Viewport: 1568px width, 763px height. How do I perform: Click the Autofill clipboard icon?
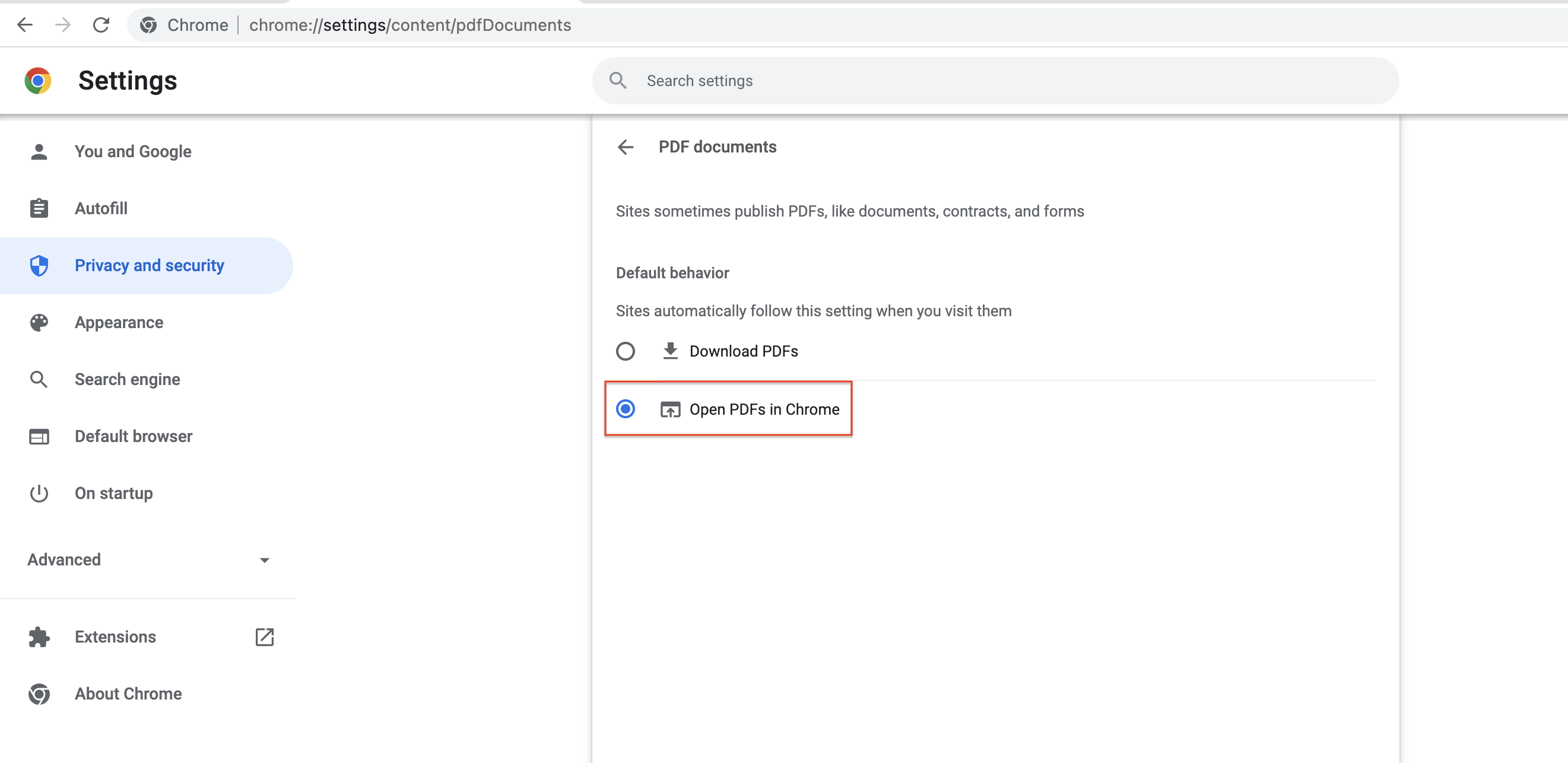(x=39, y=208)
